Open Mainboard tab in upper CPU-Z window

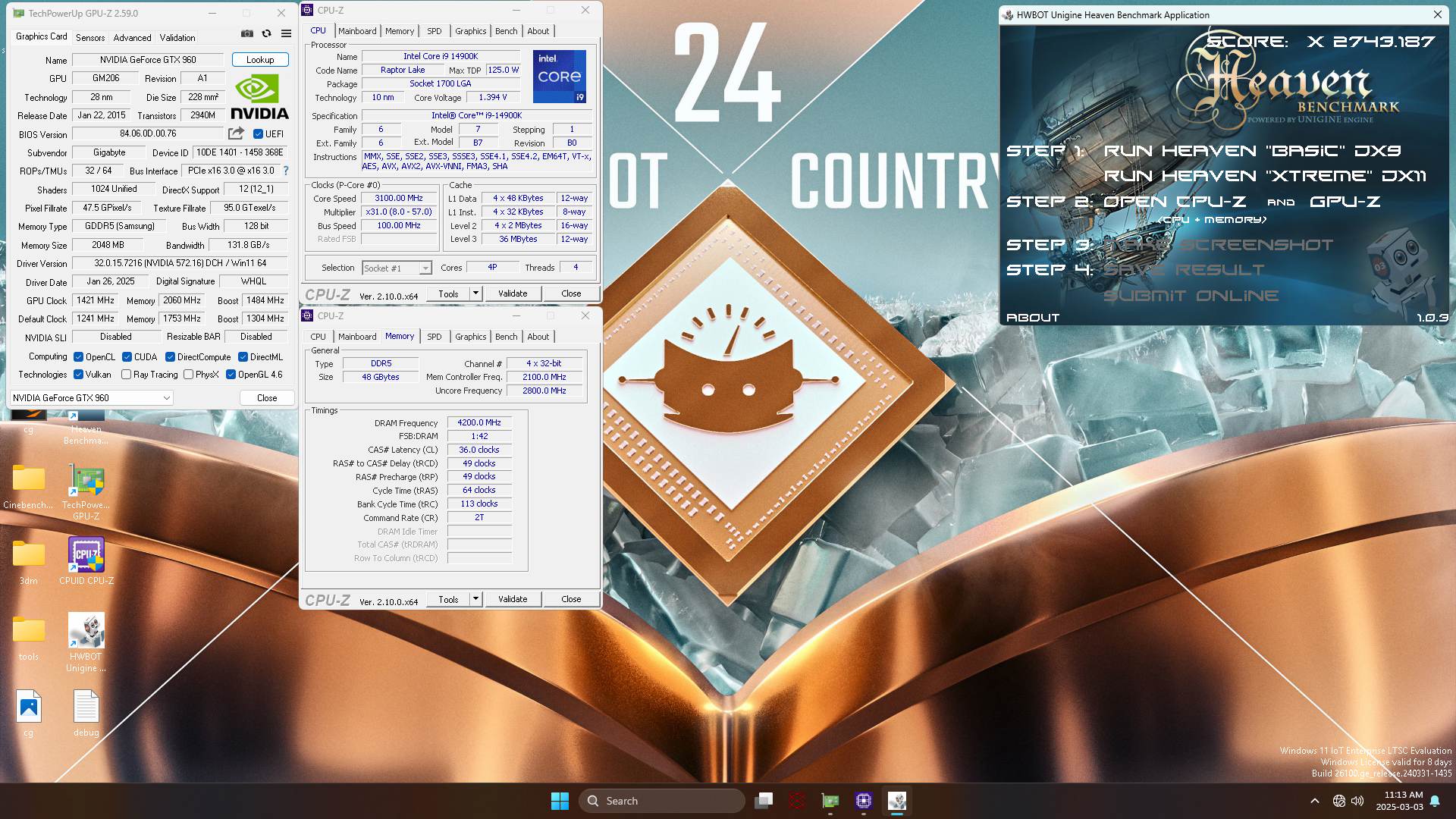pos(357,31)
